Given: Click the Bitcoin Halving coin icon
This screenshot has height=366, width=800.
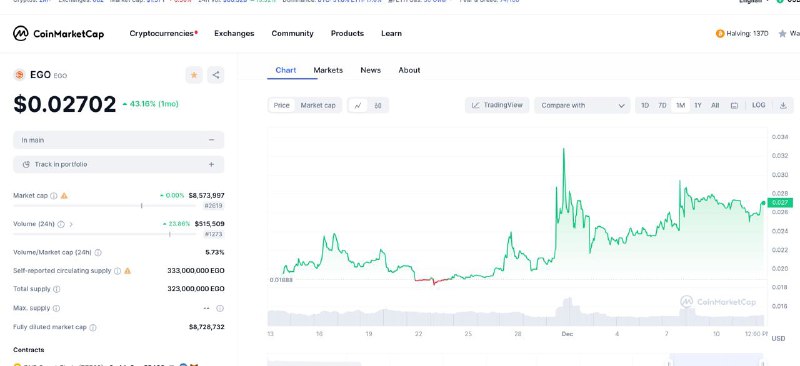Looking at the screenshot, I should click(720, 34).
